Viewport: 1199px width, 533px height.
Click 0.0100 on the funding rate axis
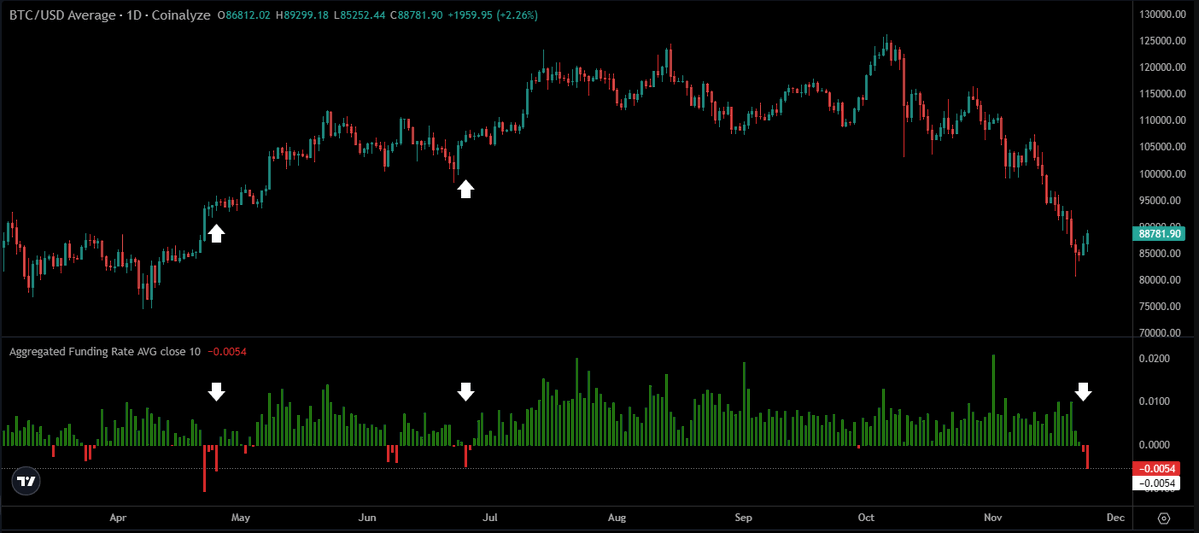tap(1155, 401)
